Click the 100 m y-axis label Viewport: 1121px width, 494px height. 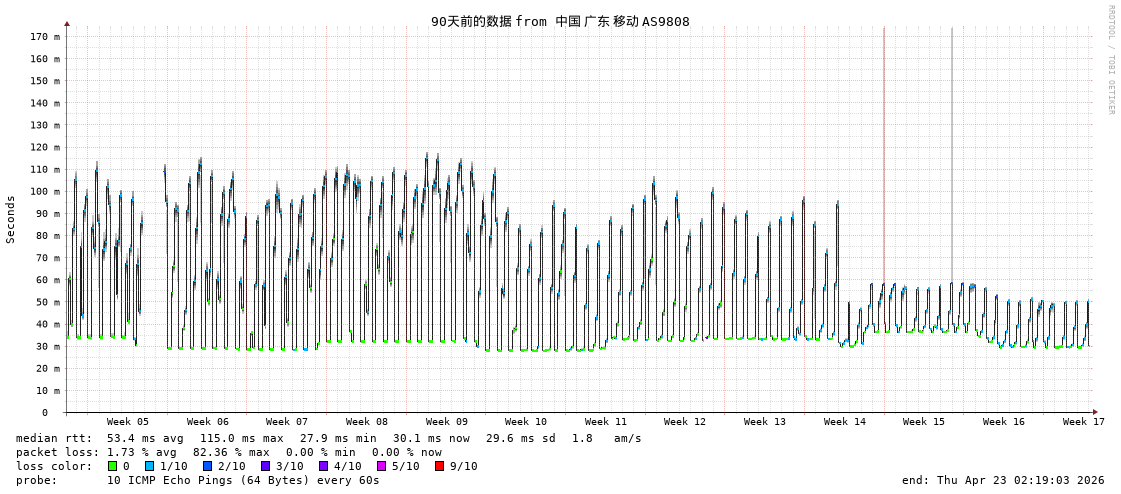(x=44, y=192)
